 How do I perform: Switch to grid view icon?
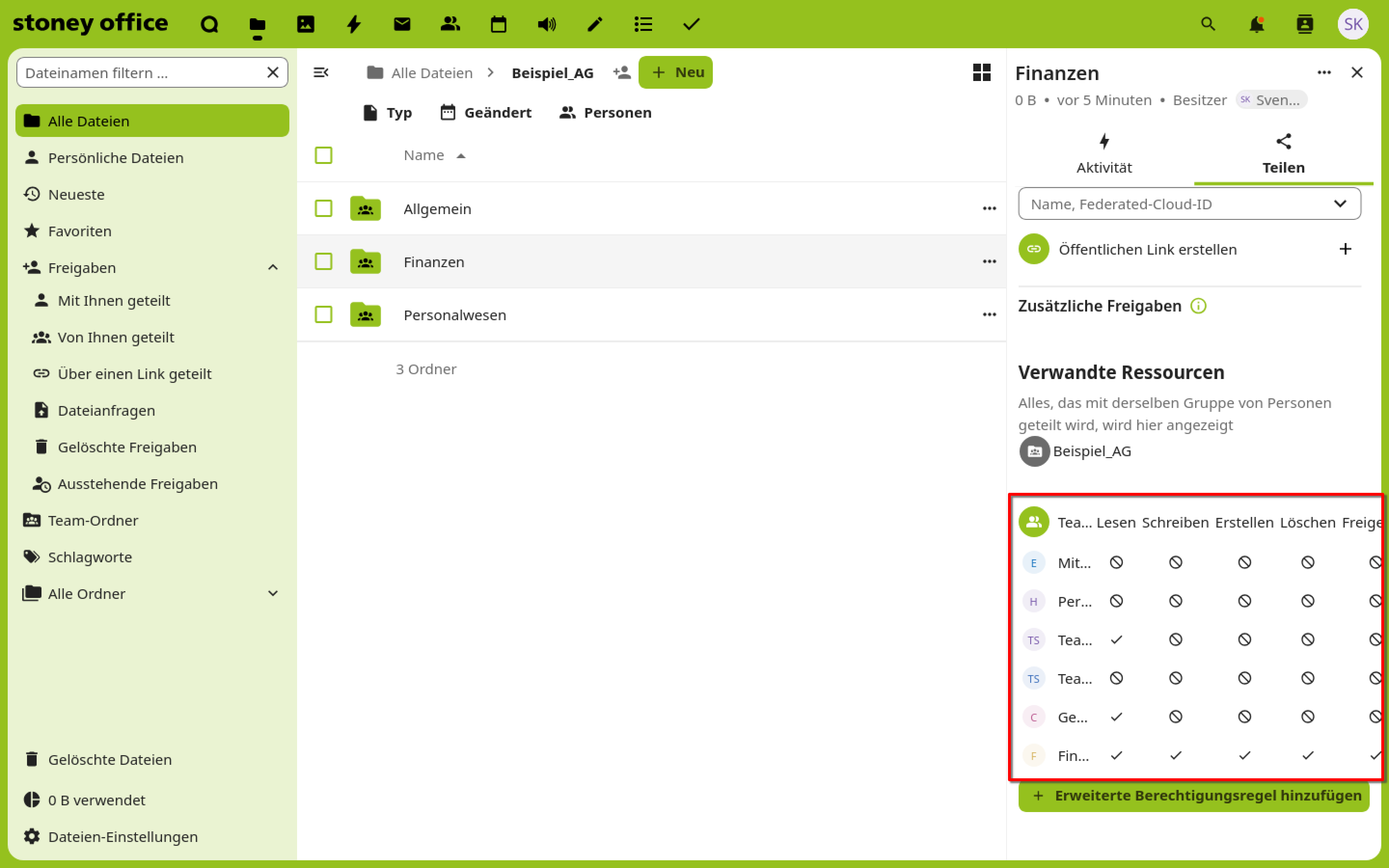click(x=981, y=72)
